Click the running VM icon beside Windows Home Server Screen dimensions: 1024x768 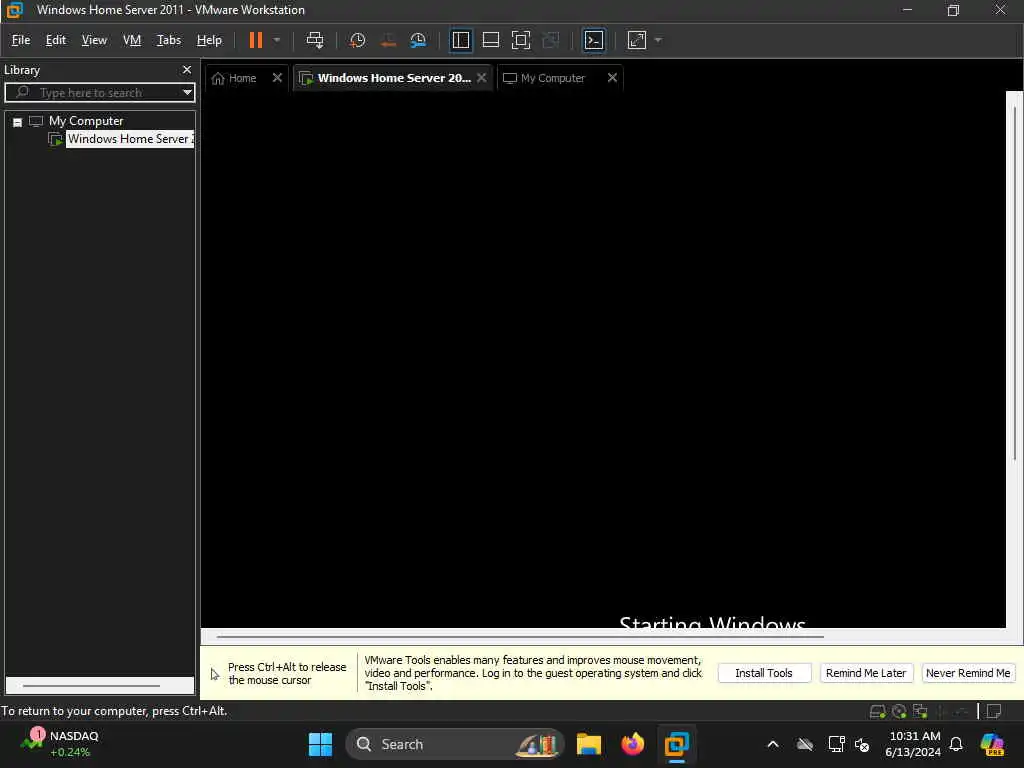tap(56, 139)
